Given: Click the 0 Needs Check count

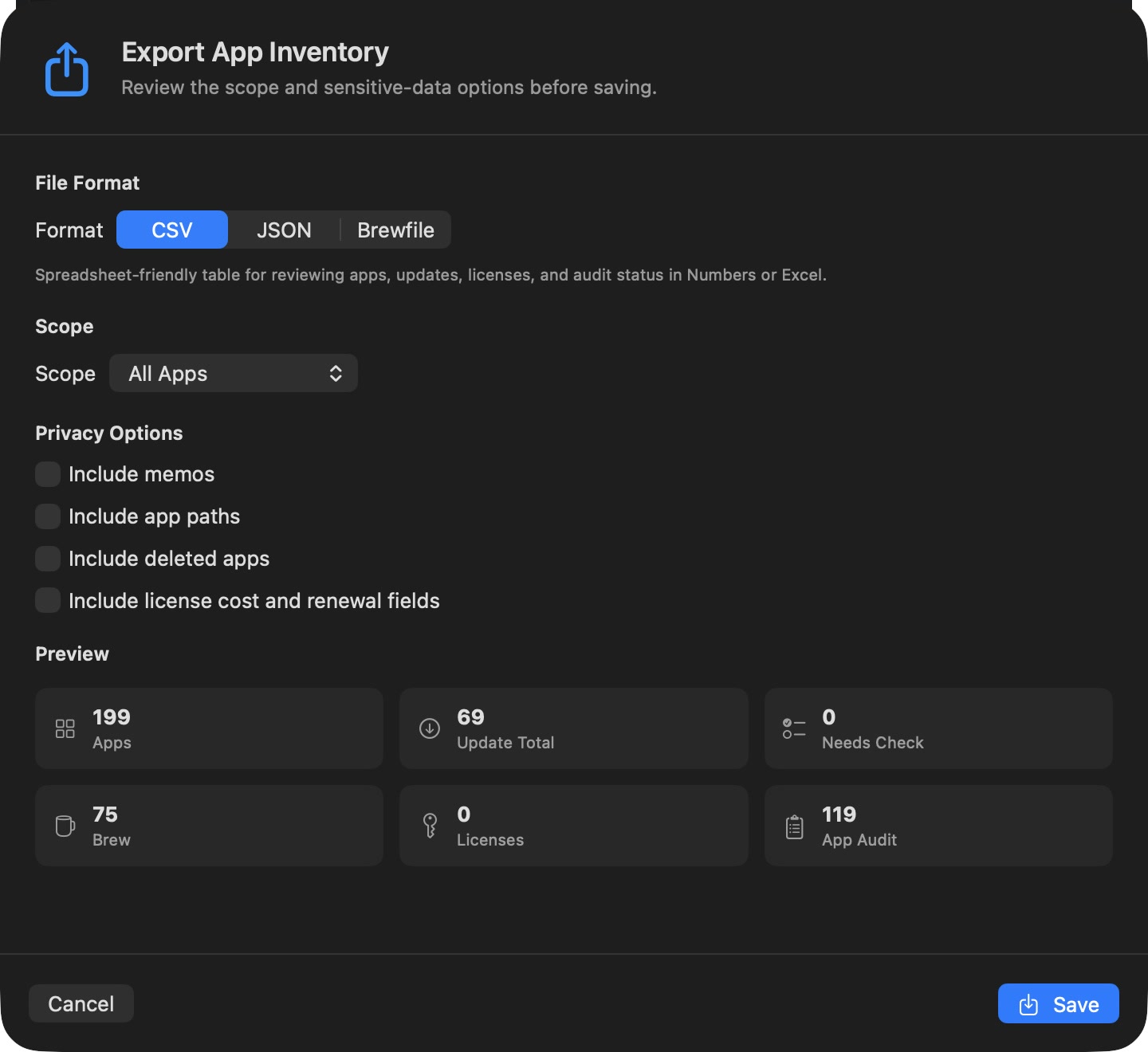Looking at the screenshot, I should [829, 717].
